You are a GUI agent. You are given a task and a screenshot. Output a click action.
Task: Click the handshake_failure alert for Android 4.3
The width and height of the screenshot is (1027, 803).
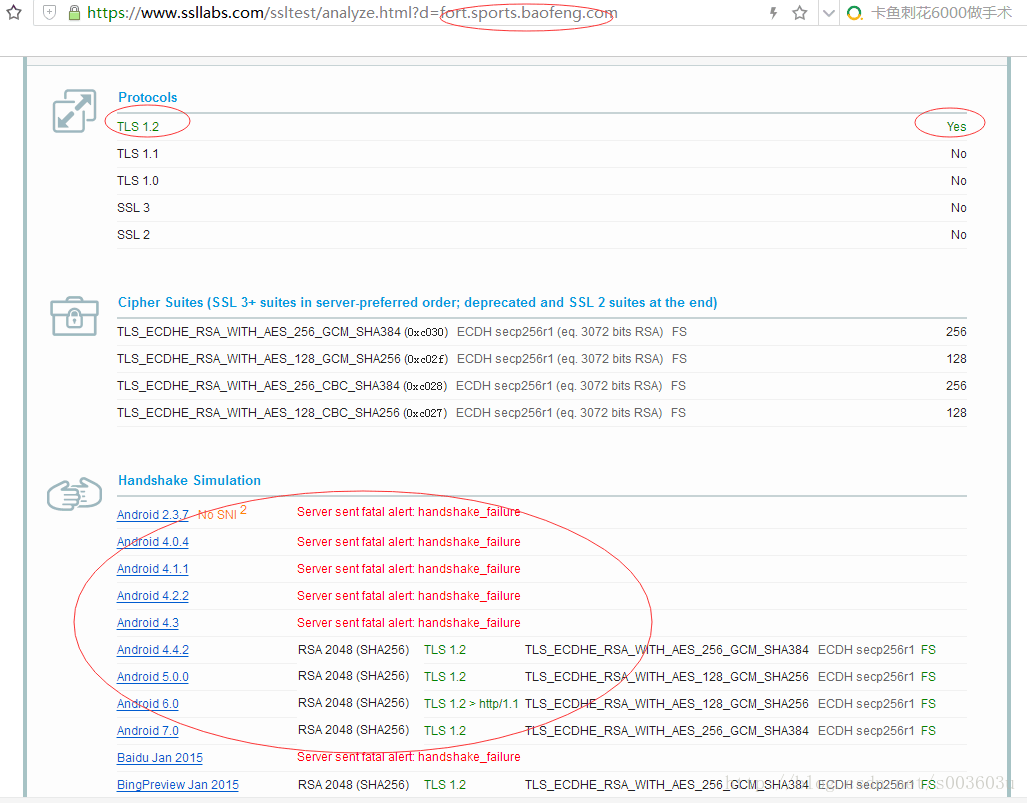409,622
